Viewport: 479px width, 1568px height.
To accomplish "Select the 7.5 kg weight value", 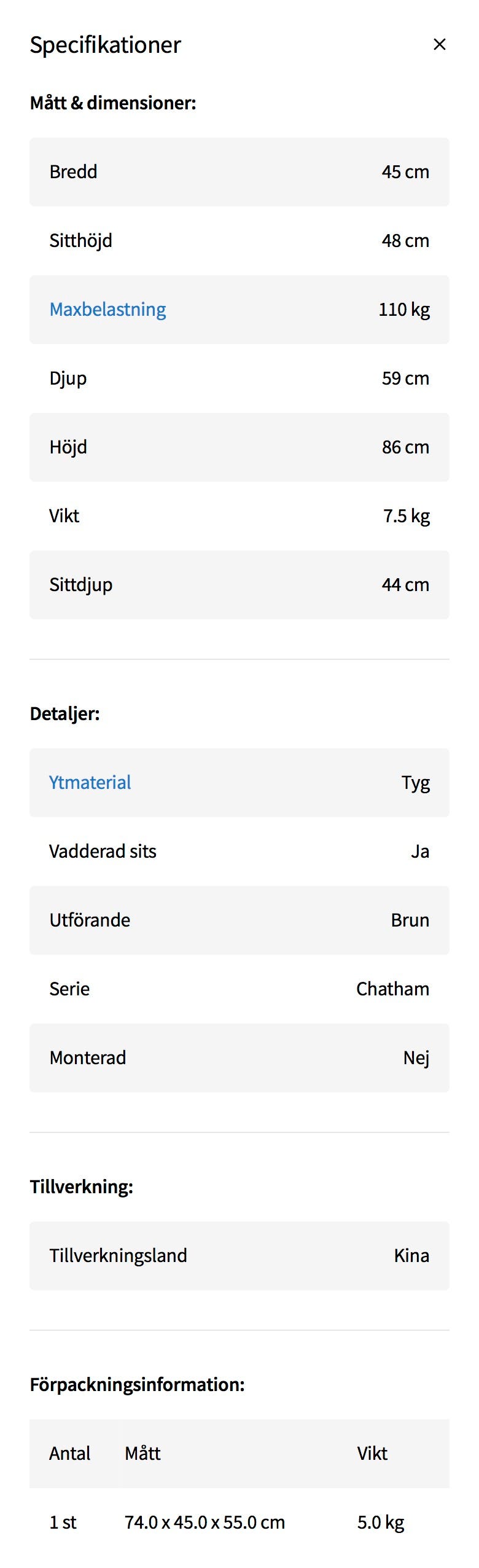I will [407, 515].
